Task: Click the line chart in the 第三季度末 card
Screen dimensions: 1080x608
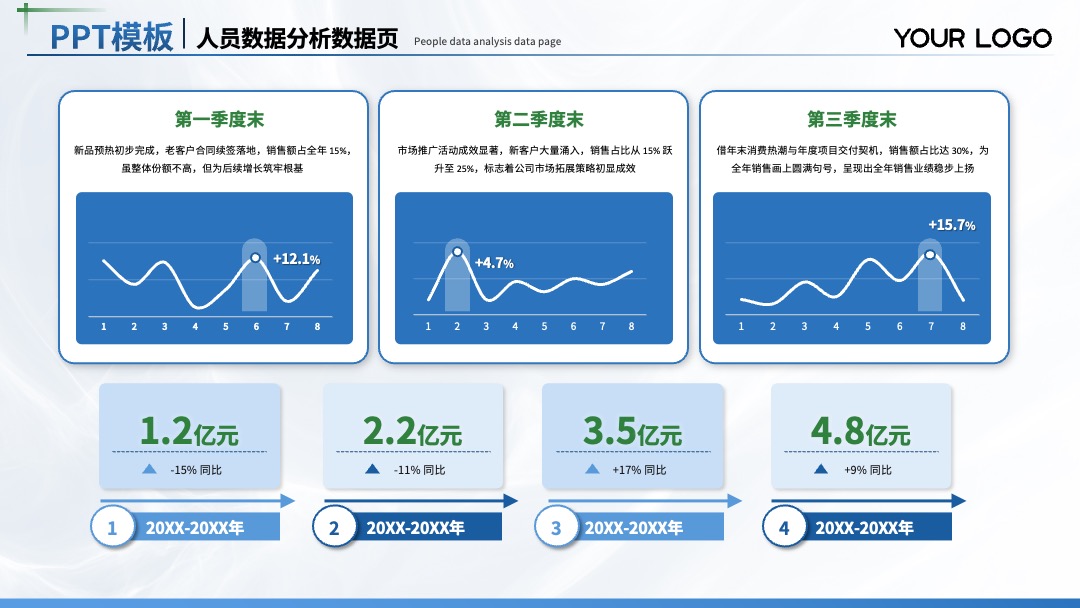Action: pos(852,268)
